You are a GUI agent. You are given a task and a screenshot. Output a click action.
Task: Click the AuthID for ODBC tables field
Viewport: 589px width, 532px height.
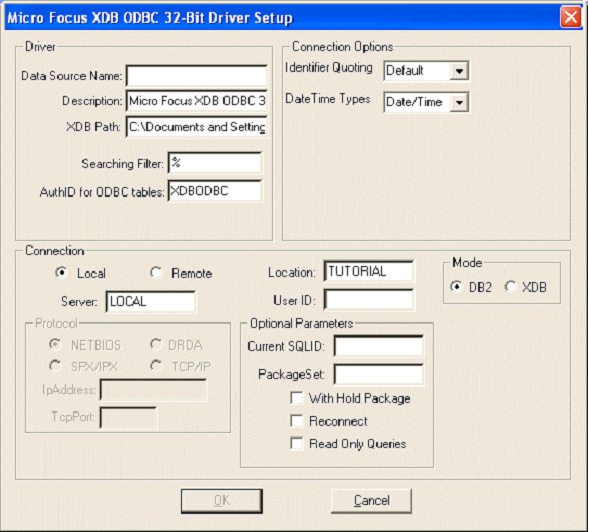tap(214, 191)
